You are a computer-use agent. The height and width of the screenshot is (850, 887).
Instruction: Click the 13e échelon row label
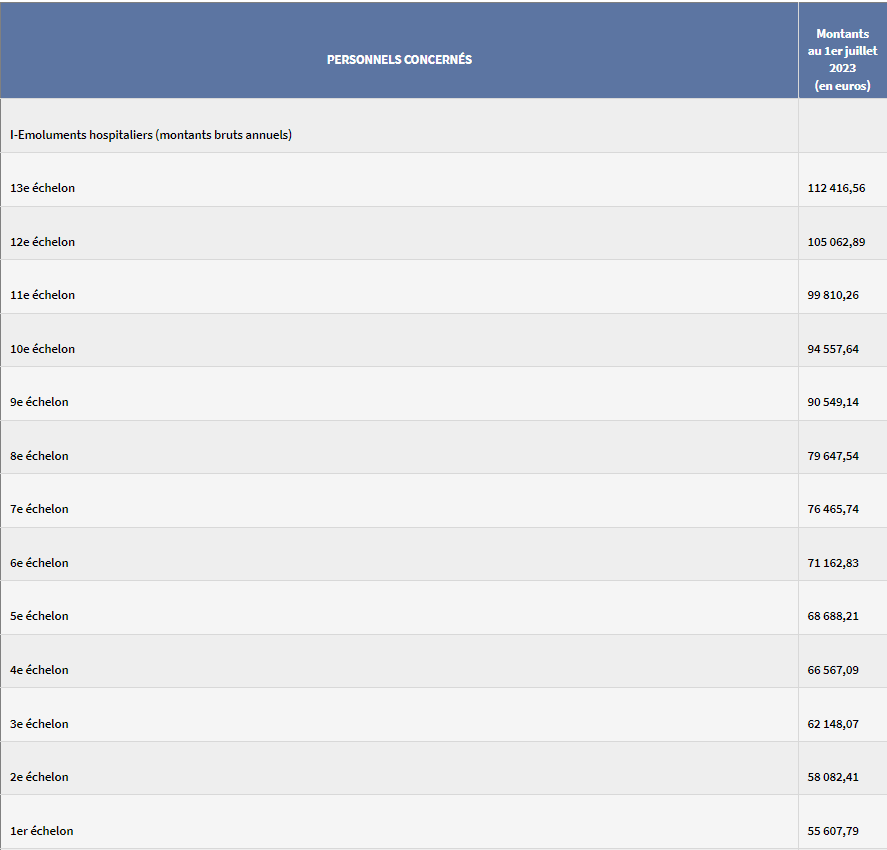[42, 188]
